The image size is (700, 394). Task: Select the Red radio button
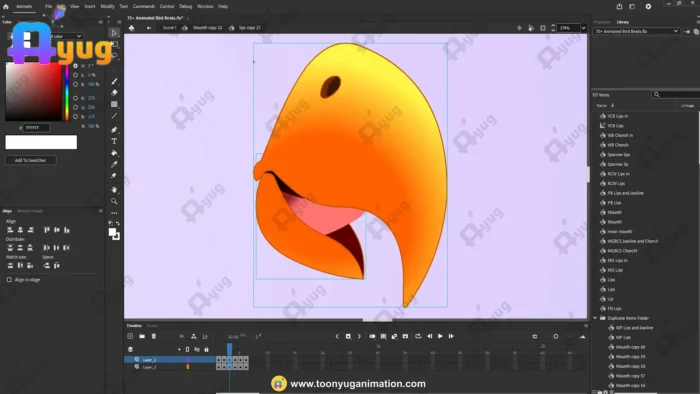tap(75, 98)
